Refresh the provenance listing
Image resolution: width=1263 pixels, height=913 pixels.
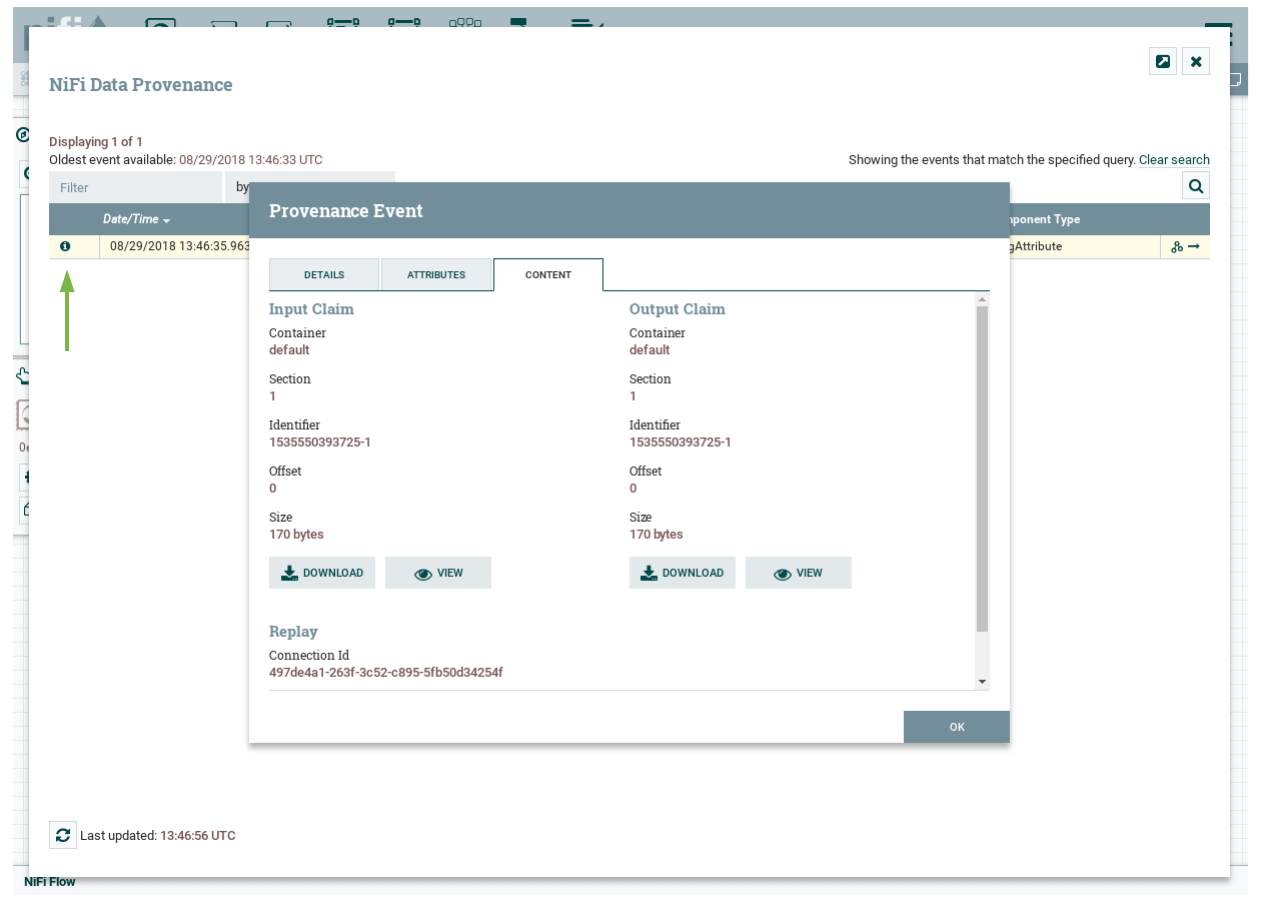pyautogui.click(x=63, y=835)
